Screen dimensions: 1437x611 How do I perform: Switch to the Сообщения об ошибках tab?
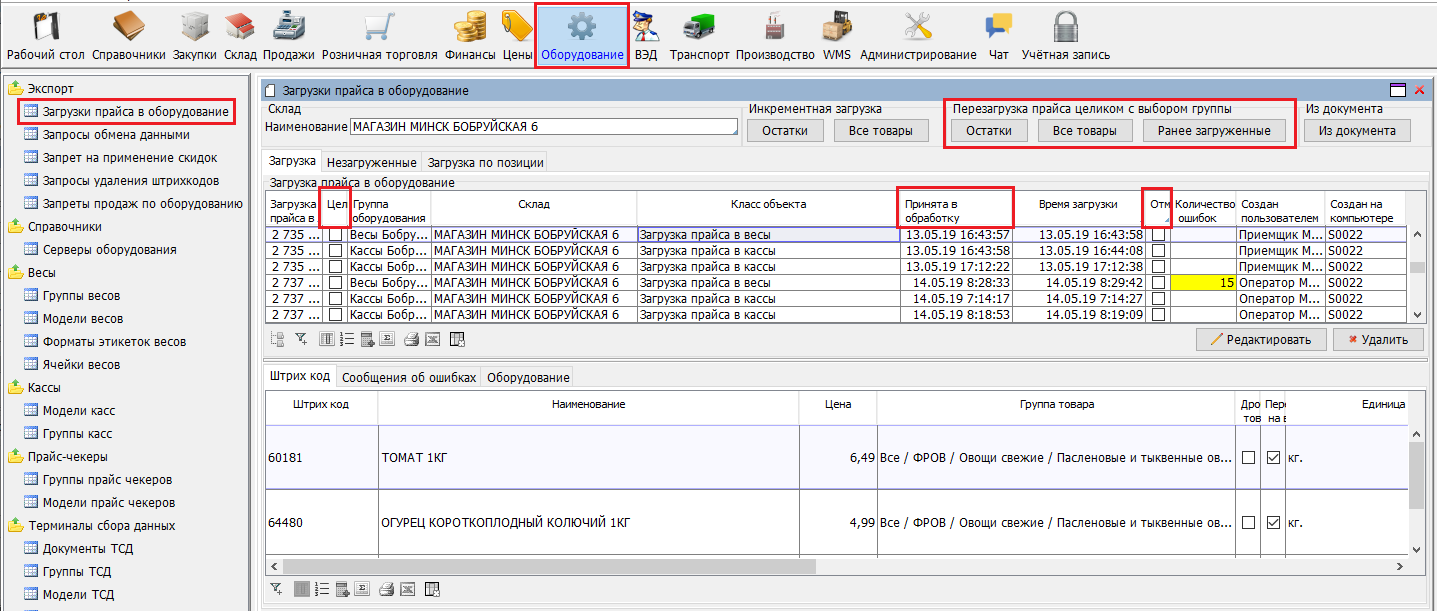click(408, 377)
